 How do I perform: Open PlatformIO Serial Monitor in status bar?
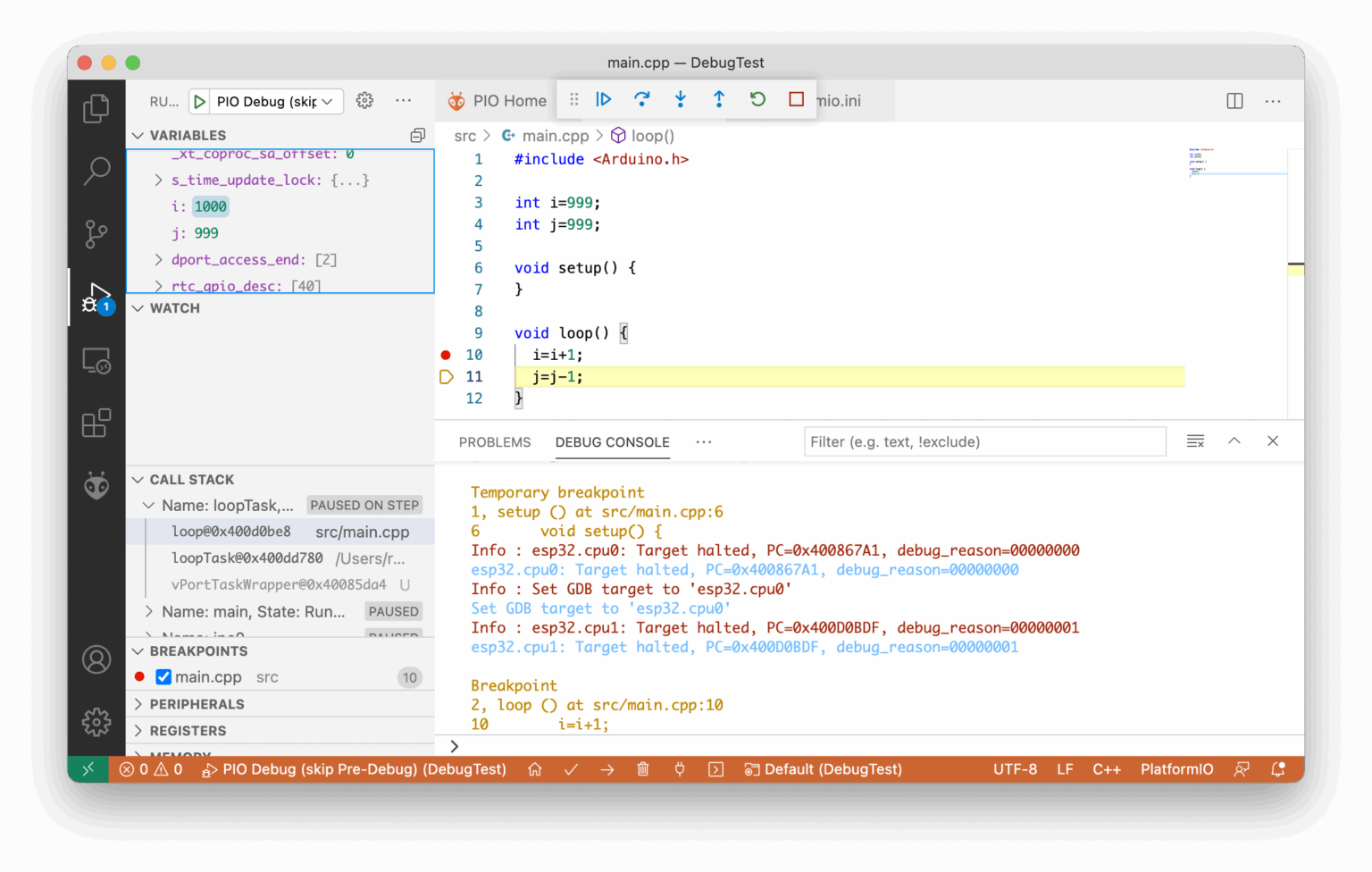(x=680, y=769)
